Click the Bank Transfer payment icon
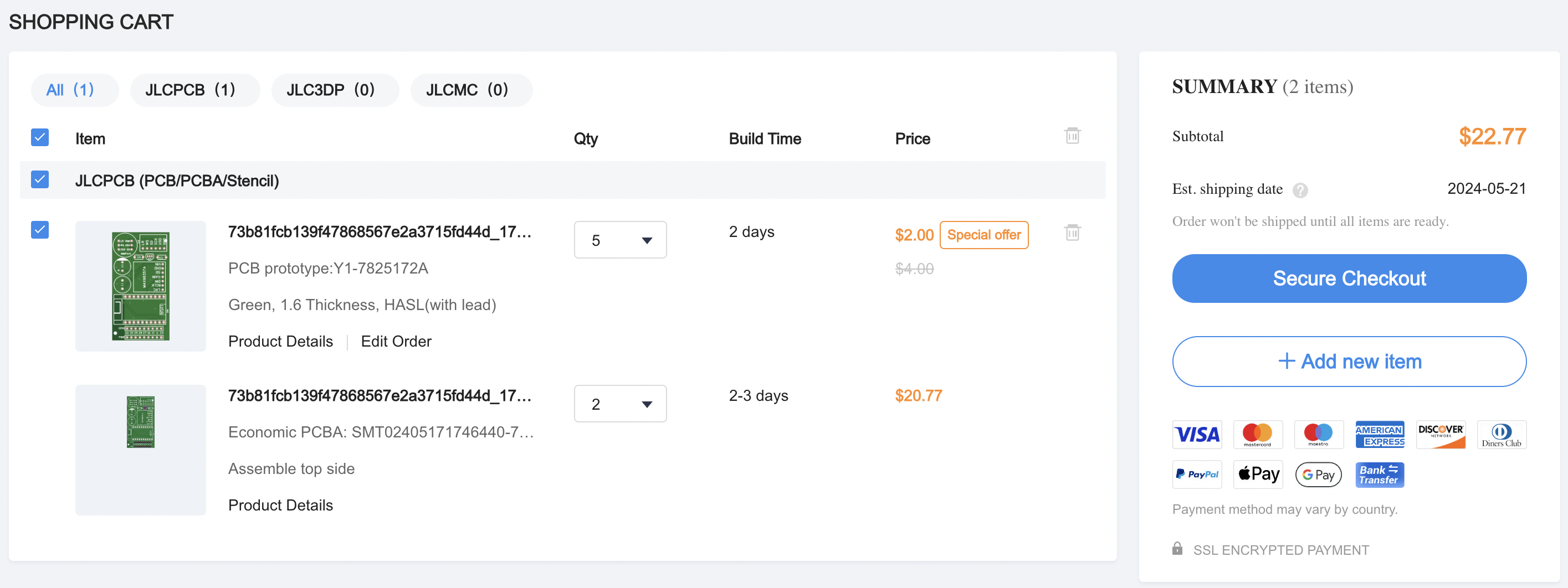The height and width of the screenshot is (588, 1568). click(x=1379, y=474)
